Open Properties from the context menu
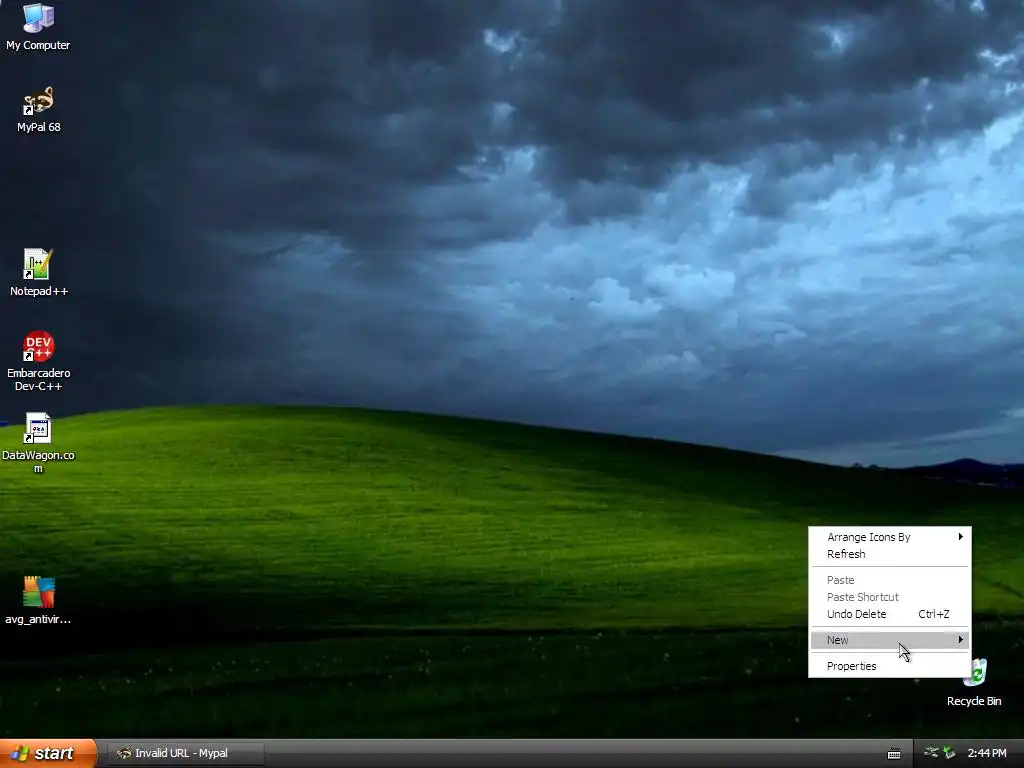The width and height of the screenshot is (1024, 768). (x=890, y=666)
